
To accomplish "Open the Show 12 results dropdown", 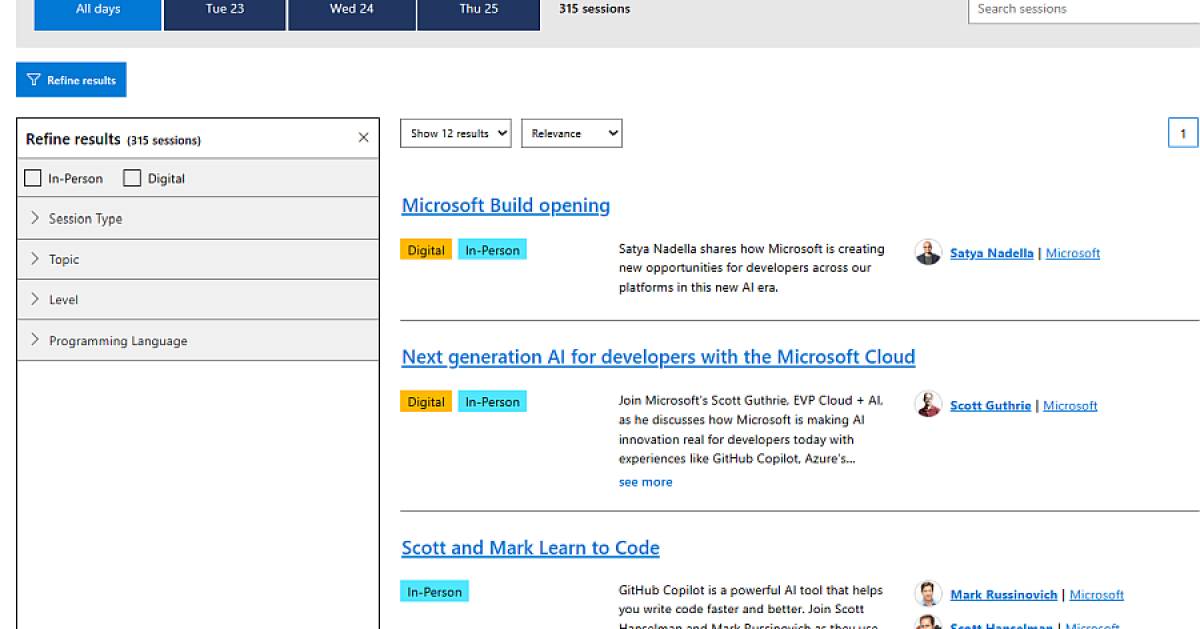I will point(455,132).
